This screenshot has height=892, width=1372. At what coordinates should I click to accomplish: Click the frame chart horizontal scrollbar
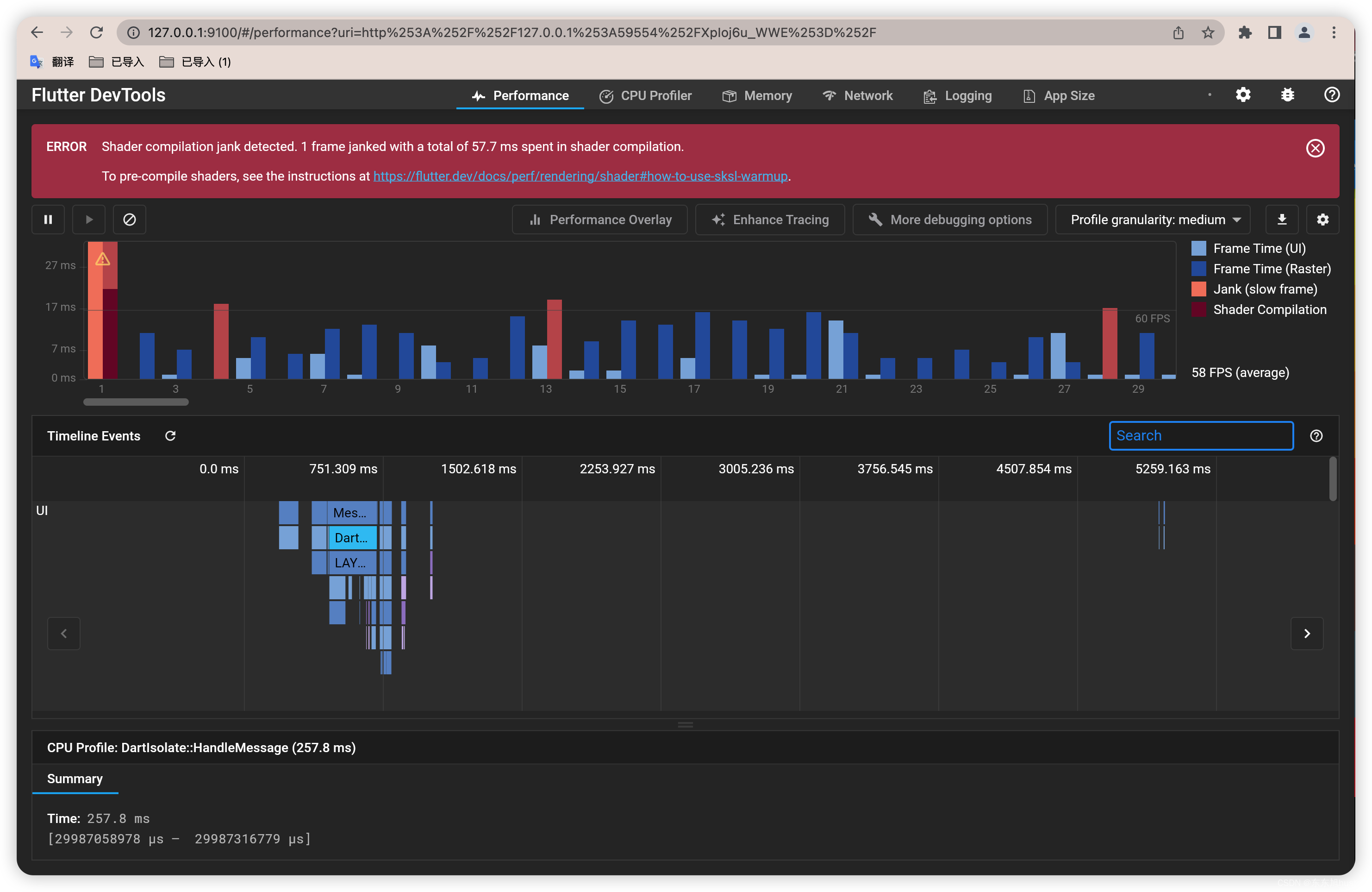(x=136, y=402)
